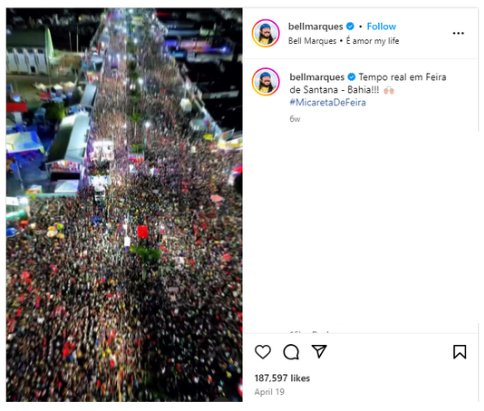Screen dimensions: 484x411
Task: Click the verified badge in the caption
Action: point(351,77)
